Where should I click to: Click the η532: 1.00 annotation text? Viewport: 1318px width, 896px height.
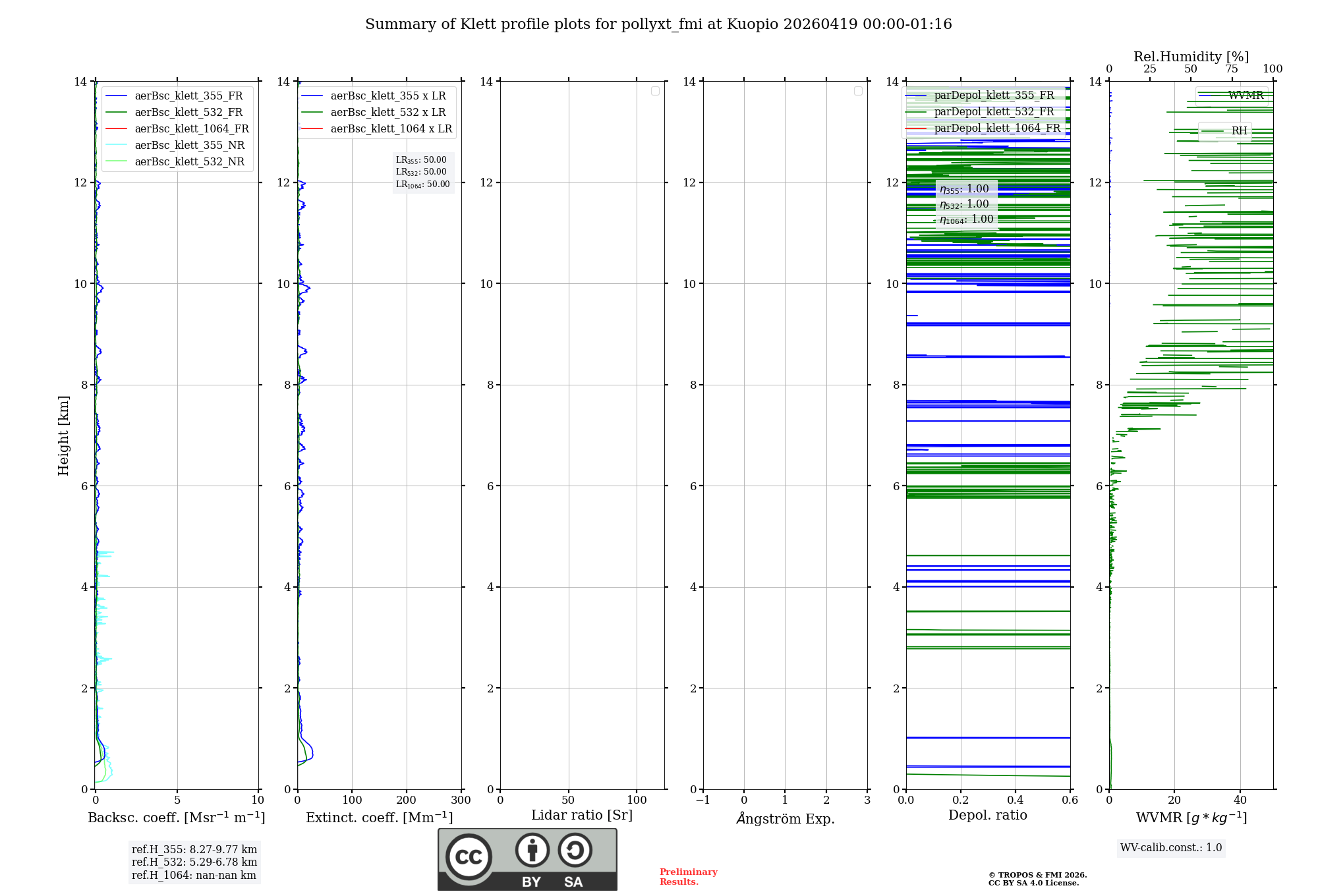964,204
